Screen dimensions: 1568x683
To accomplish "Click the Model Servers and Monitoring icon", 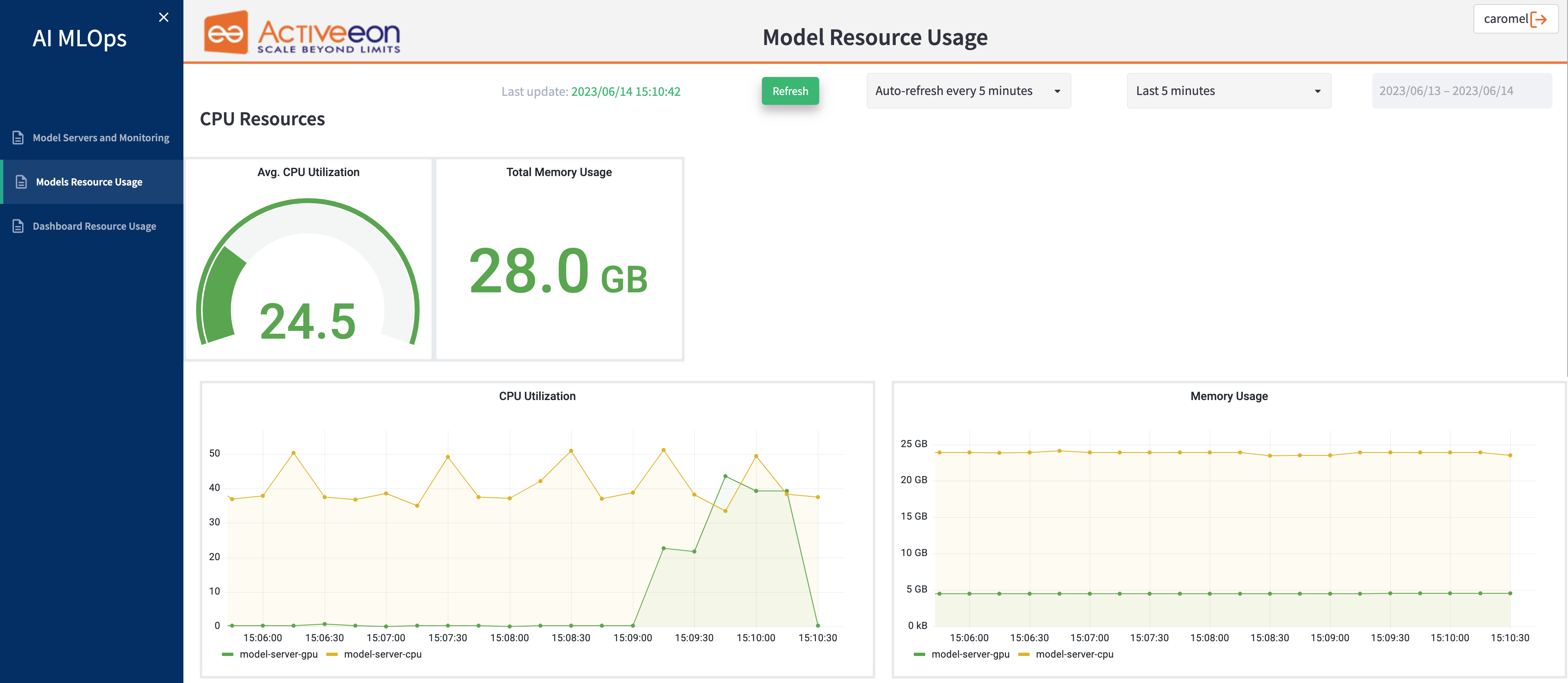I will point(18,137).
